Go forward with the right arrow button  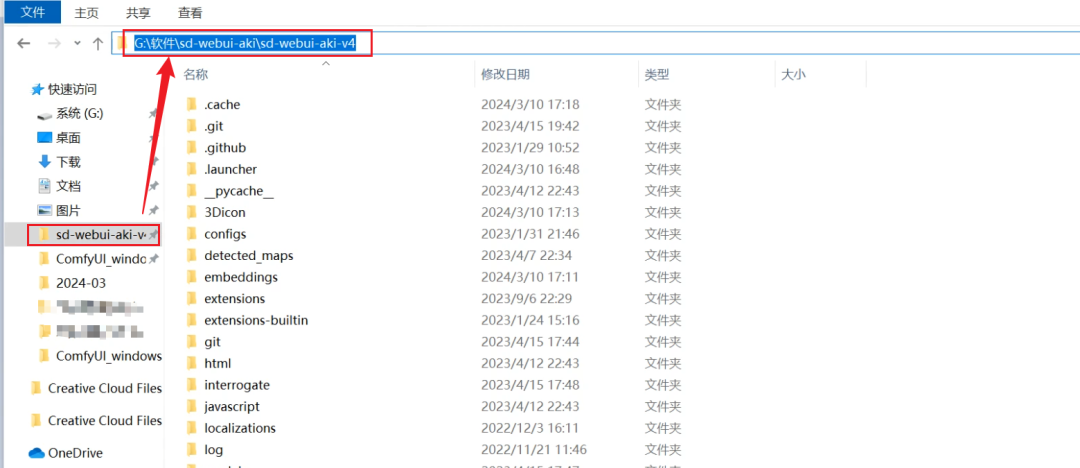coord(55,43)
